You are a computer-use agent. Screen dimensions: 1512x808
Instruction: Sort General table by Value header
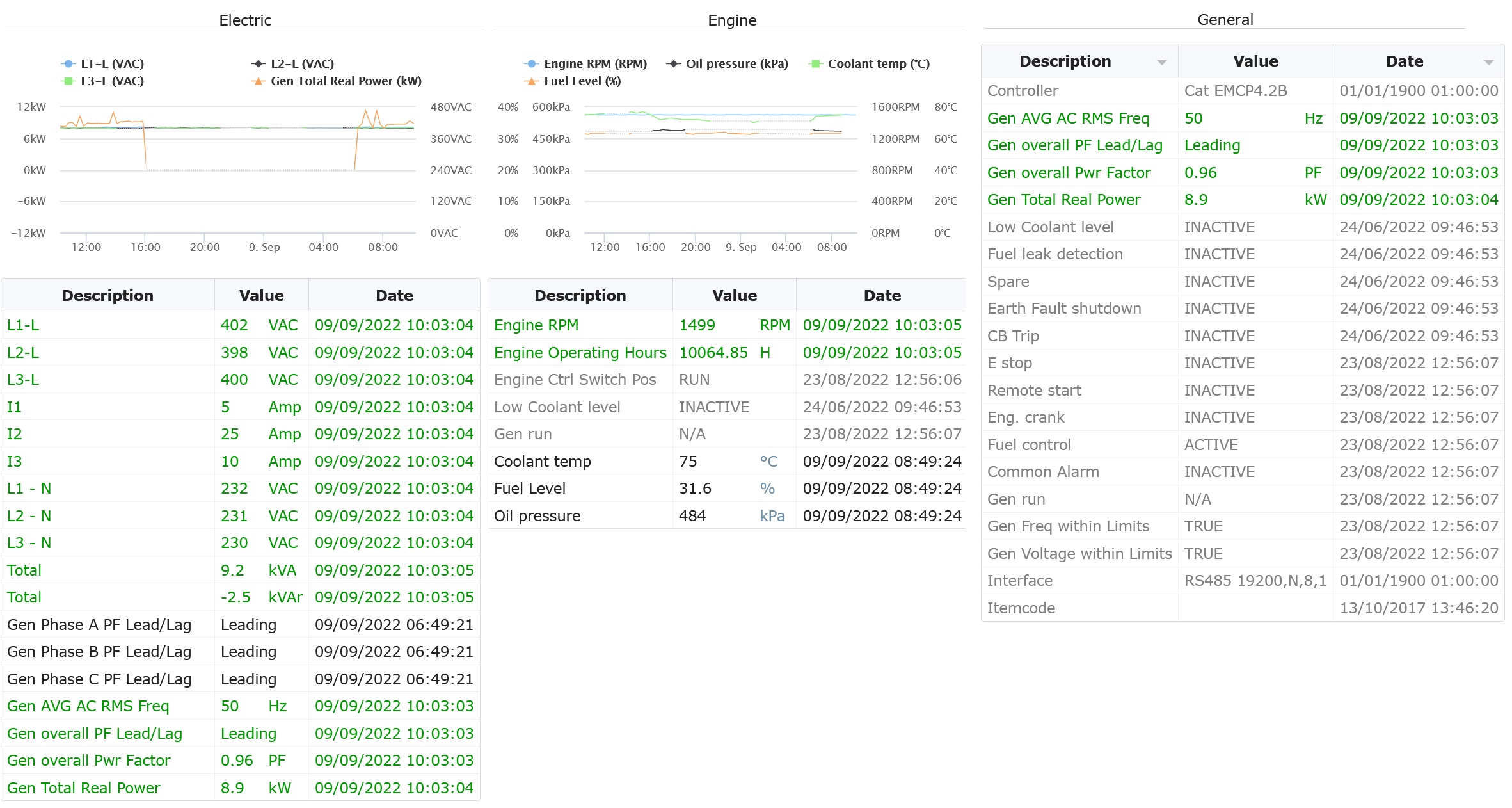coord(1255,61)
